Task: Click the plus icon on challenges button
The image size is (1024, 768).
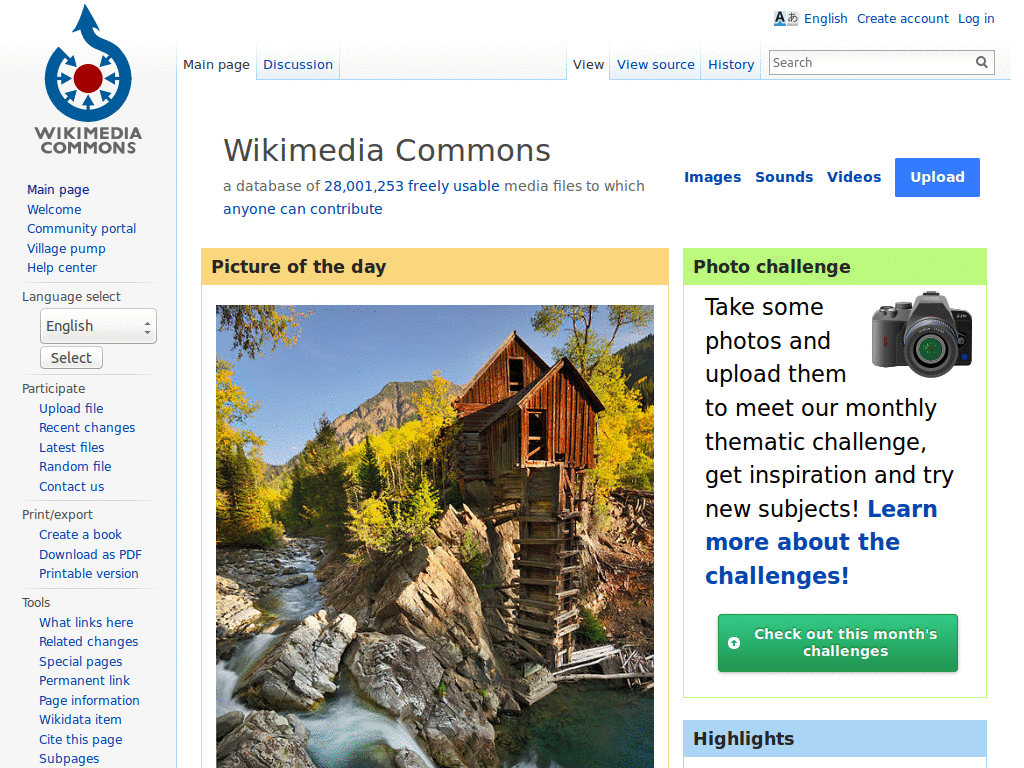Action: coord(734,642)
